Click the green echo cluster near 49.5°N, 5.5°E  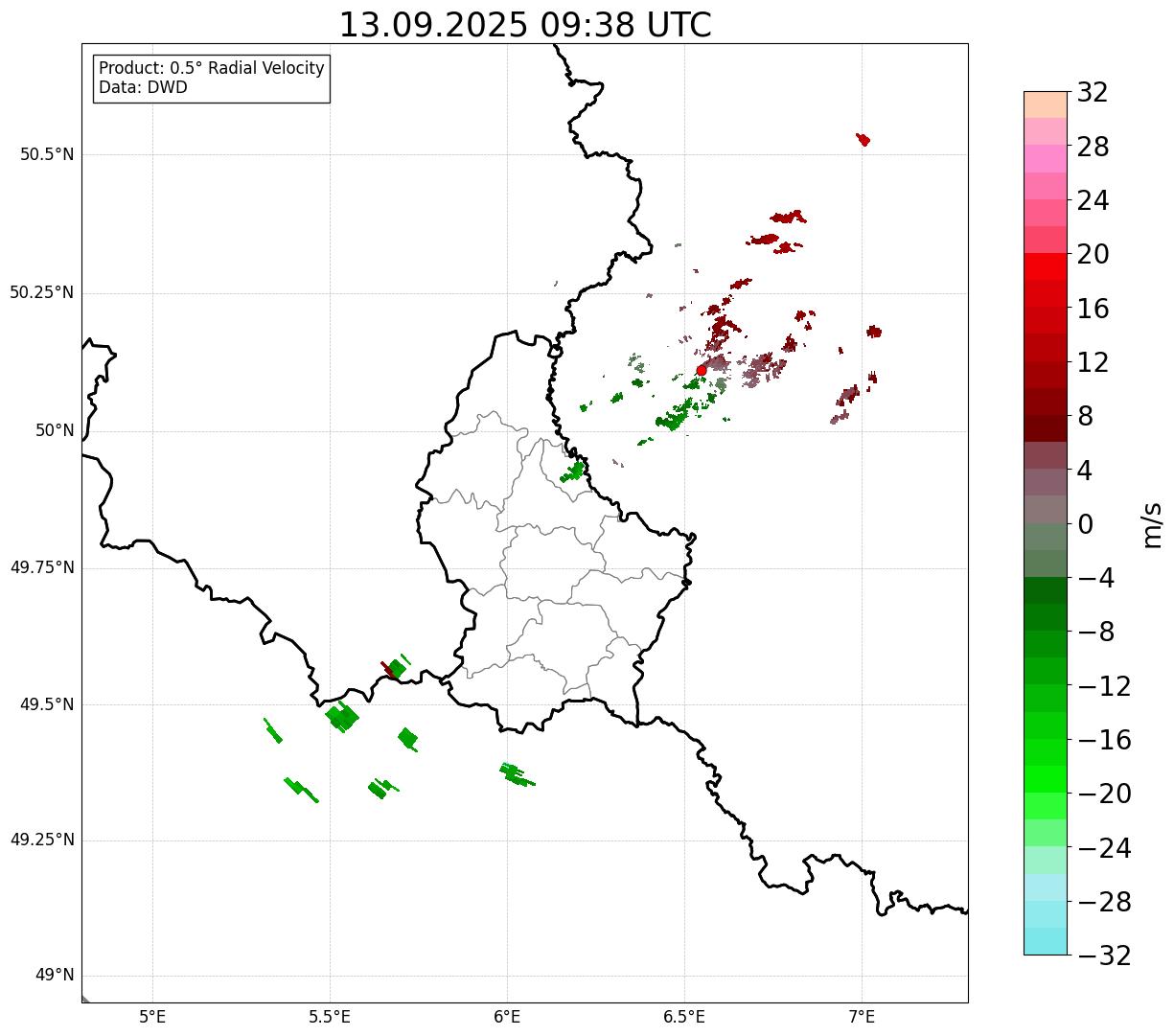342,716
